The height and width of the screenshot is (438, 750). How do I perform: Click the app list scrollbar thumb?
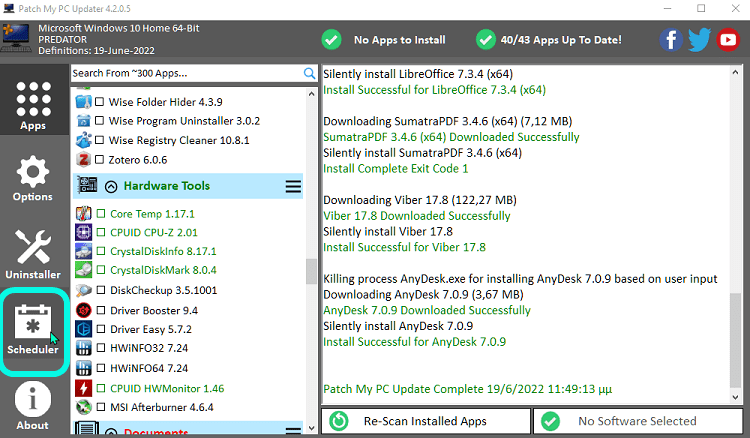pyautogui.click(x=311, y=272)
